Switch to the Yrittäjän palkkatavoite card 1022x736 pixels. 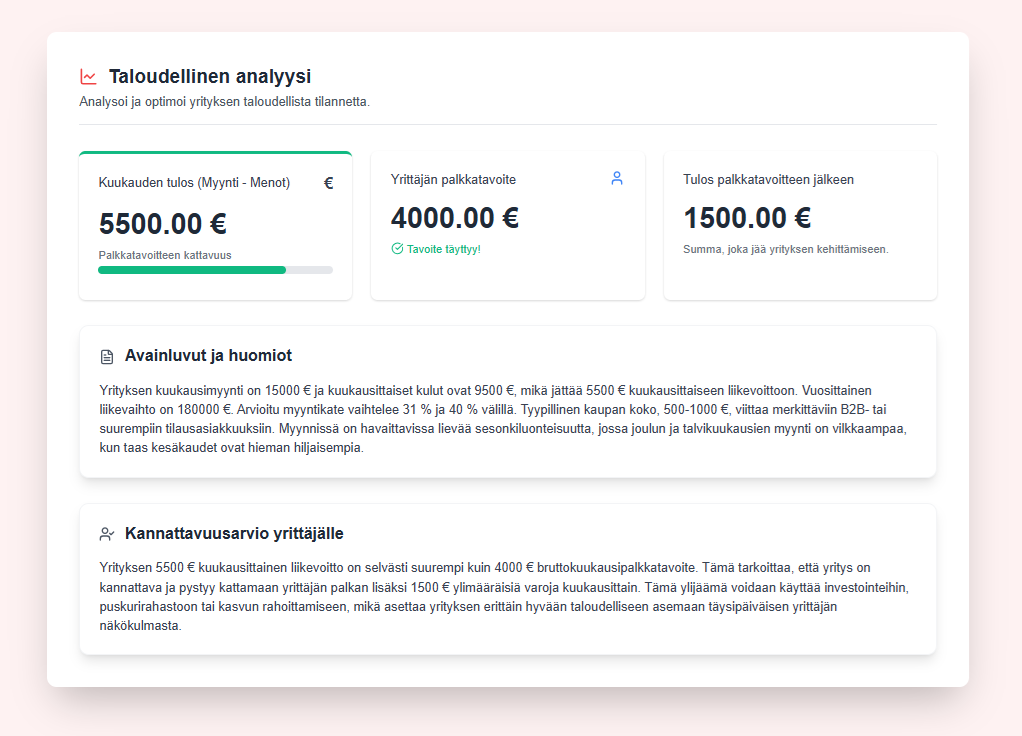(x=507, y=224)
